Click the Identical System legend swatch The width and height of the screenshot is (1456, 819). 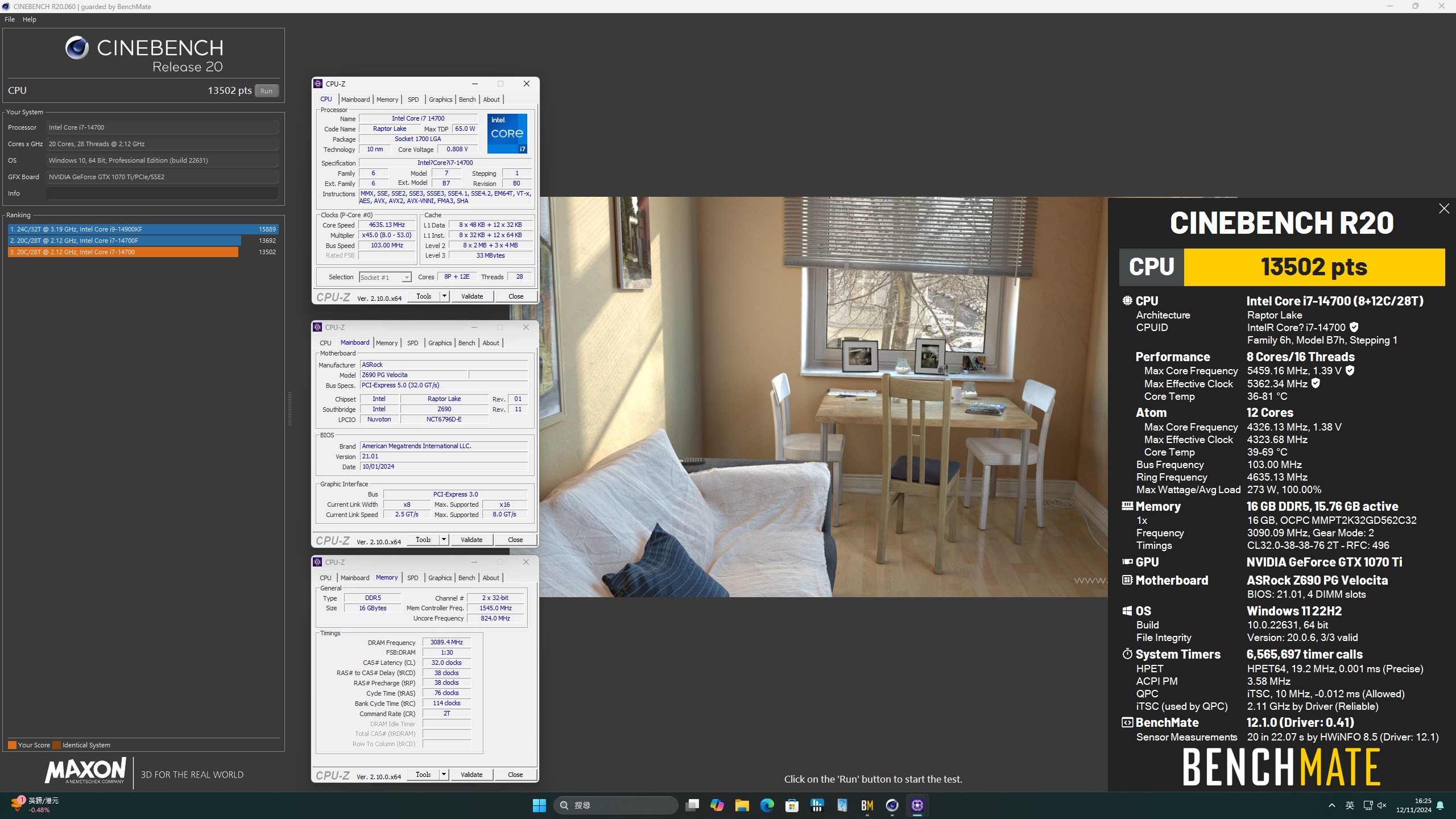(x=56, y=745)
